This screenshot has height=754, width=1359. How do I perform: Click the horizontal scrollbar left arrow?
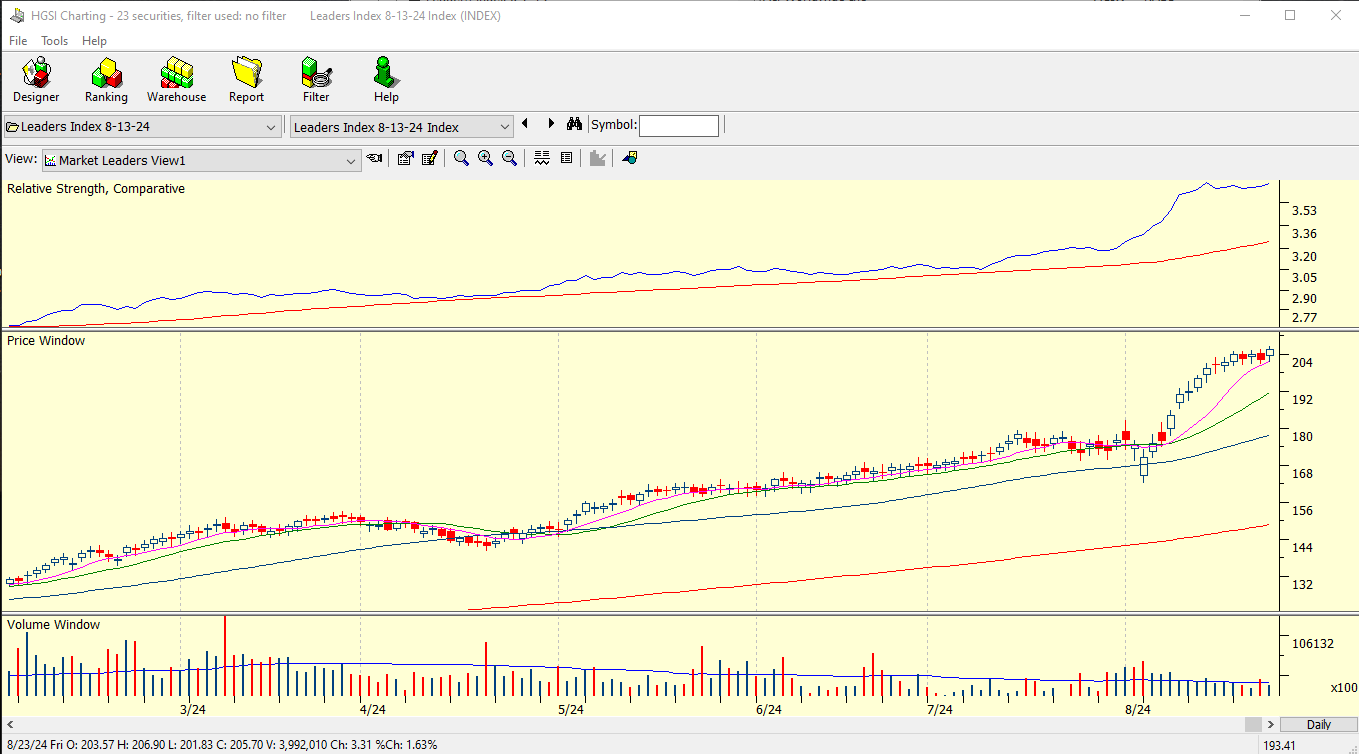coord(9,724)
